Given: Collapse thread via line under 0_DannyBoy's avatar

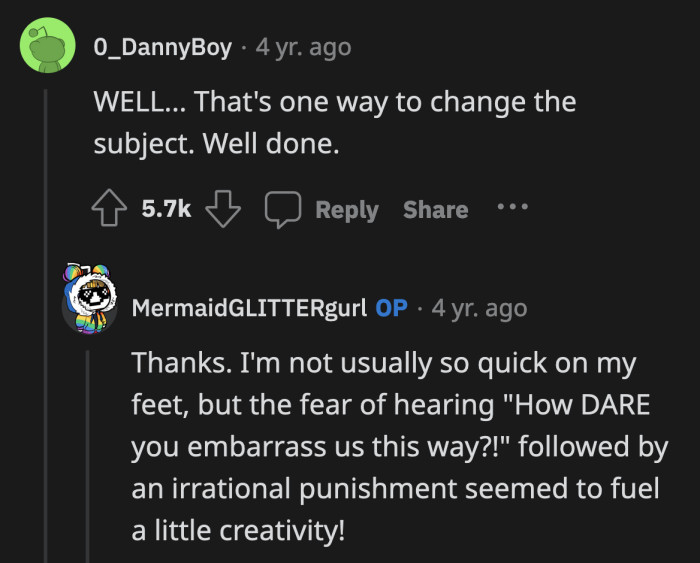Looking at the screenshot, I should pyautogui.click(x=46, y=300).
